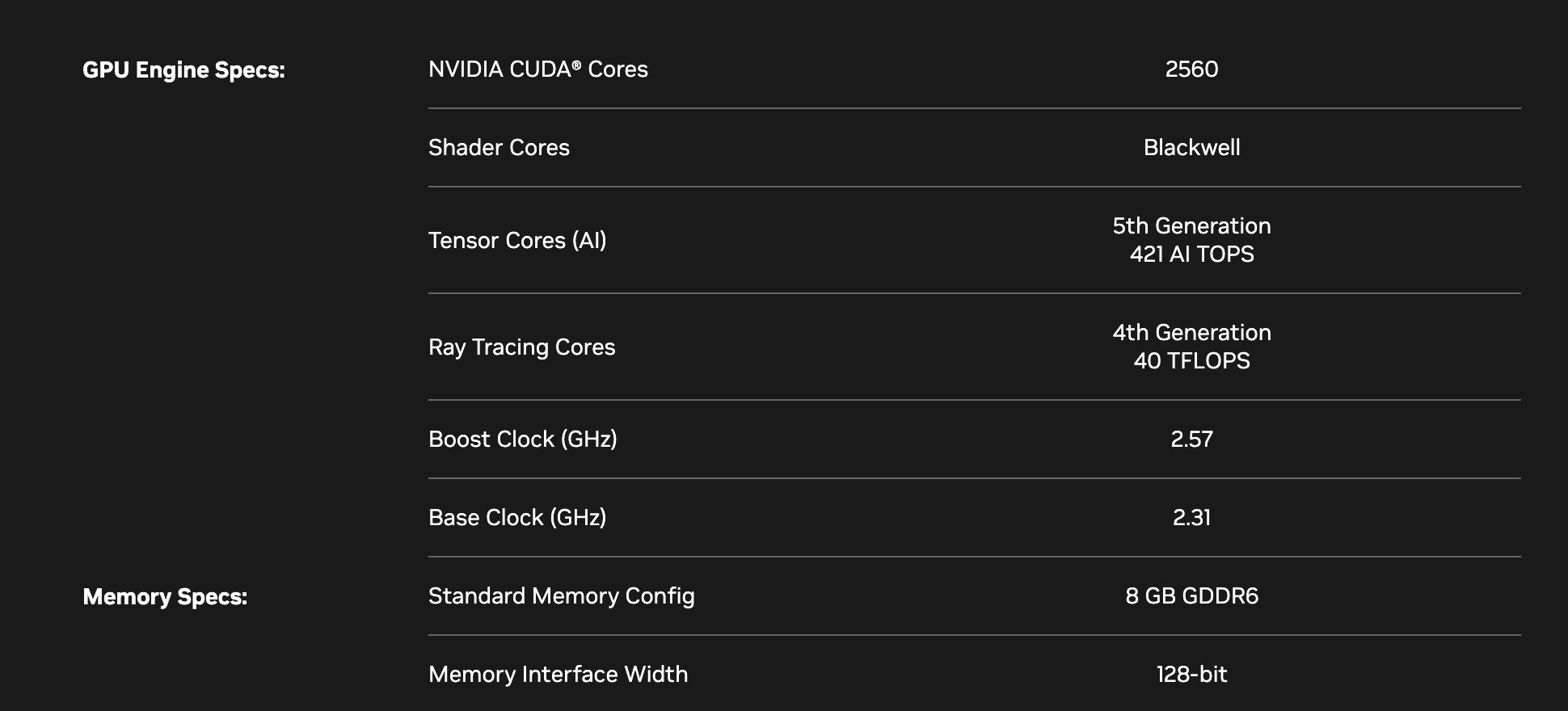Click the 2.31 base clock value
Viewport: 1568px width, 711px height.
[x=1191, y=518]
